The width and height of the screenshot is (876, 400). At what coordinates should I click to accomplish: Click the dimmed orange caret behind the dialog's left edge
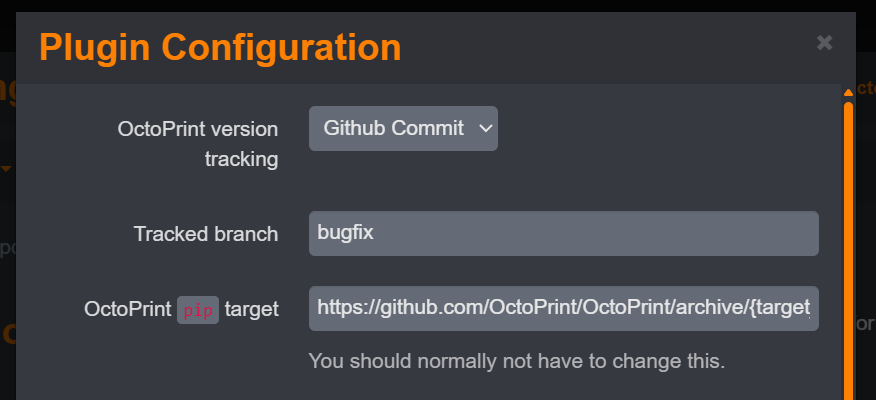(x=6, y=168)
